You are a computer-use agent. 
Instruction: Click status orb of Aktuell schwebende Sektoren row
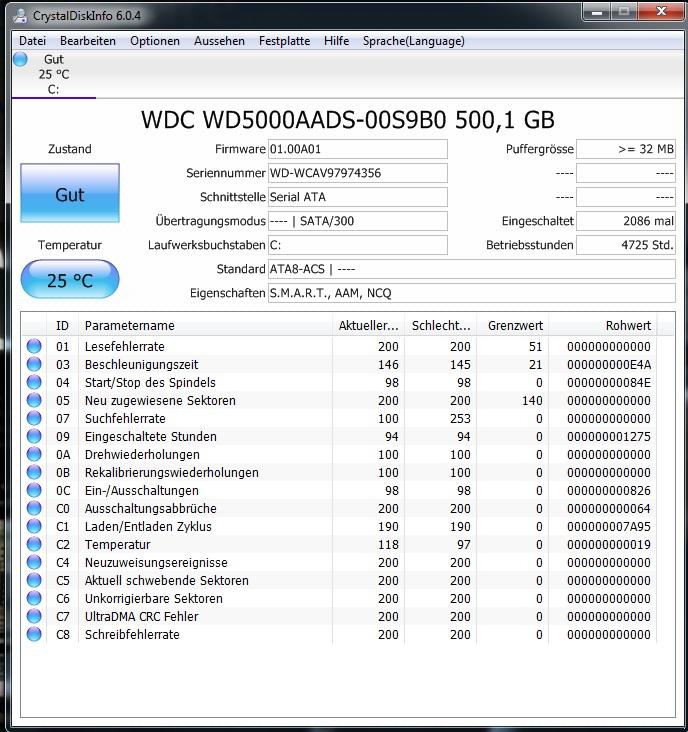tap(34, 580)
